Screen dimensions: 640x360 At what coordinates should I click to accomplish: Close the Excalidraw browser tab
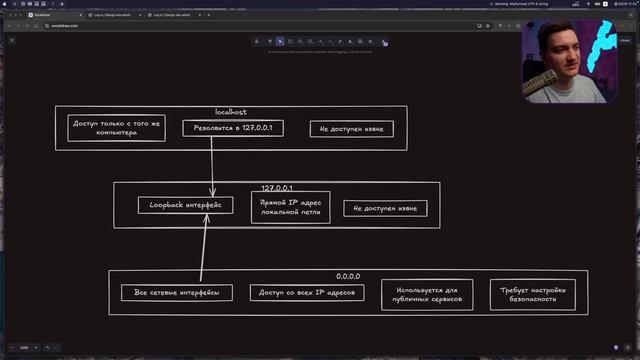tap(80, 15)
